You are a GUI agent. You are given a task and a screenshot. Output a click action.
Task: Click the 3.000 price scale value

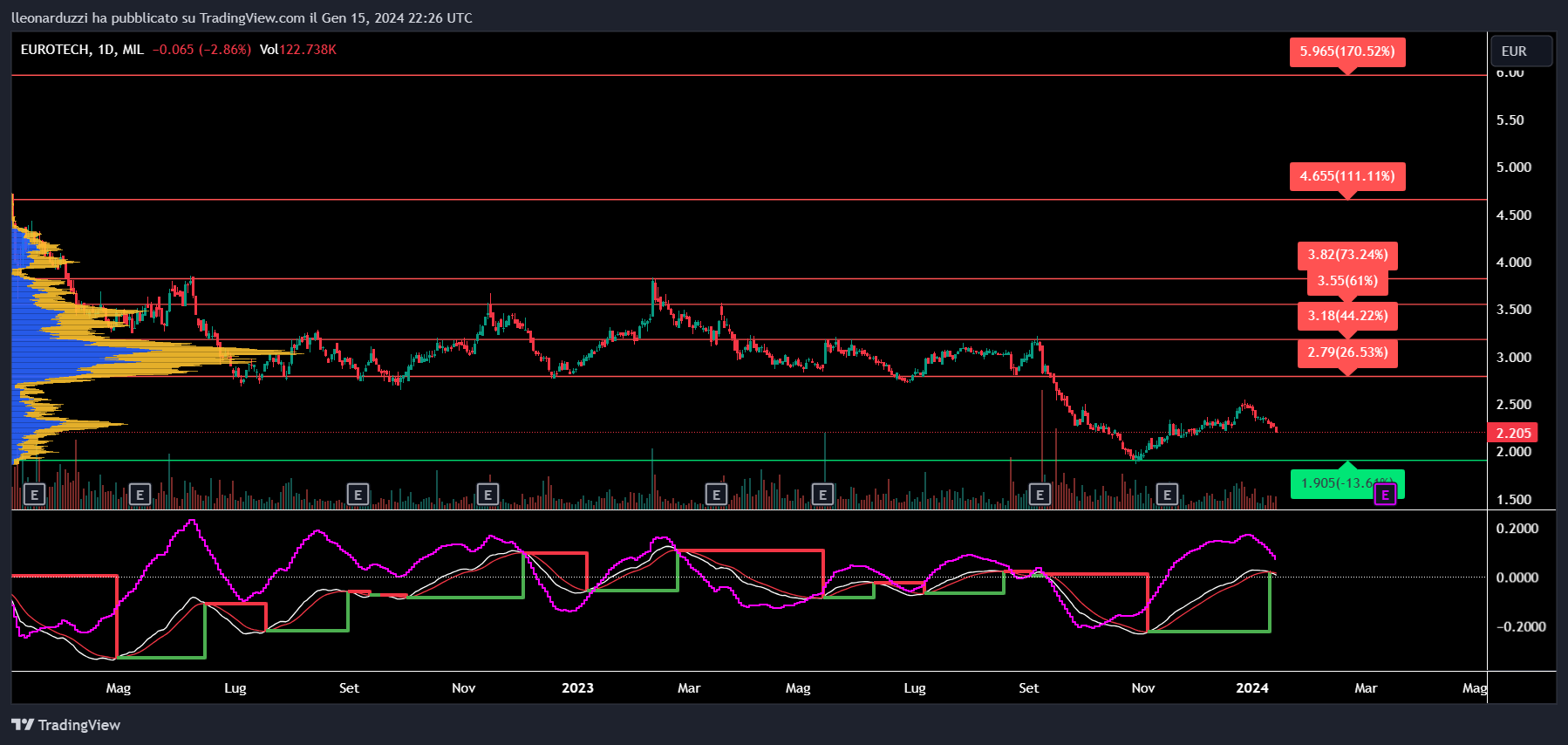coord(1514,358)
